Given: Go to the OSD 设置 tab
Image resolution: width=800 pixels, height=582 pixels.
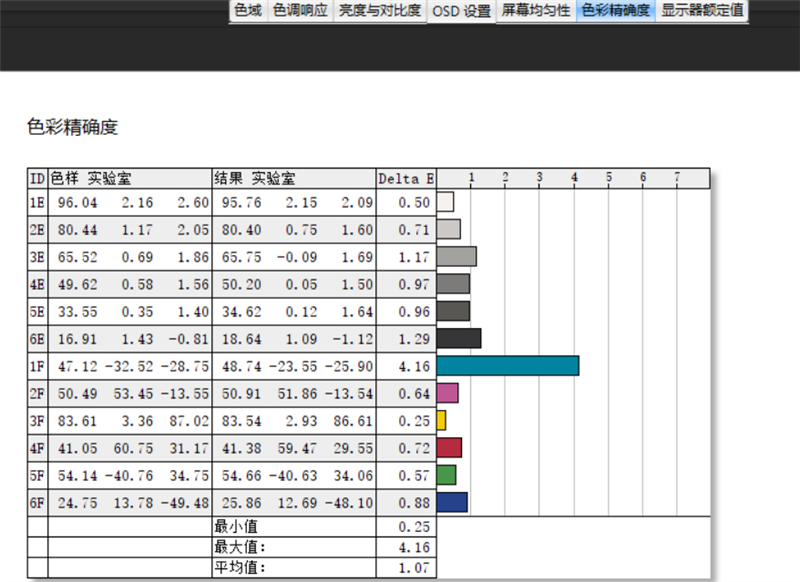Looking at the screenshot, I should [x=461, y=11].
